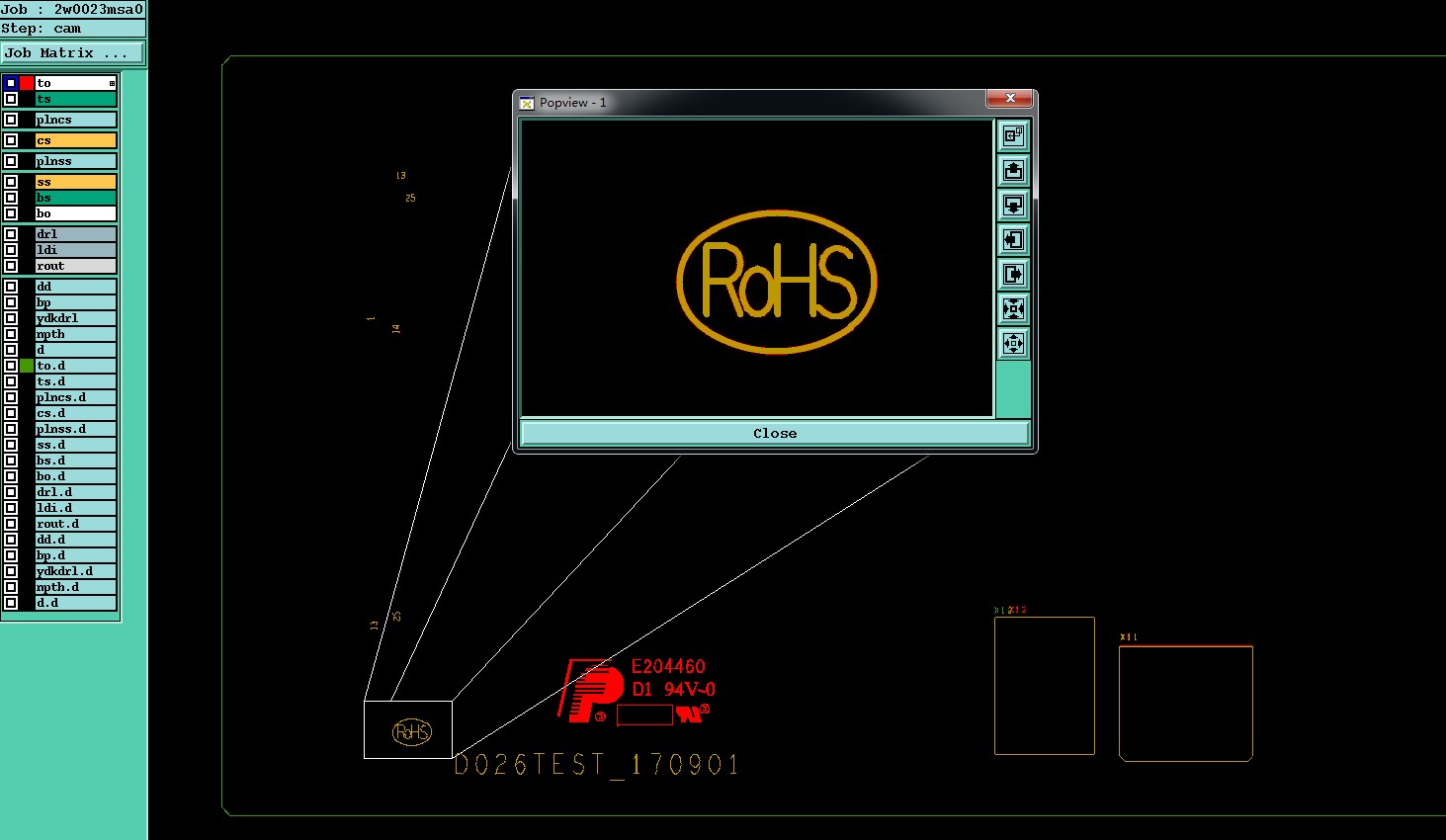This screenshot has height=840, width=1446.
Task: Click the Popview pan up arrow icon
Action: point(1013,170)
